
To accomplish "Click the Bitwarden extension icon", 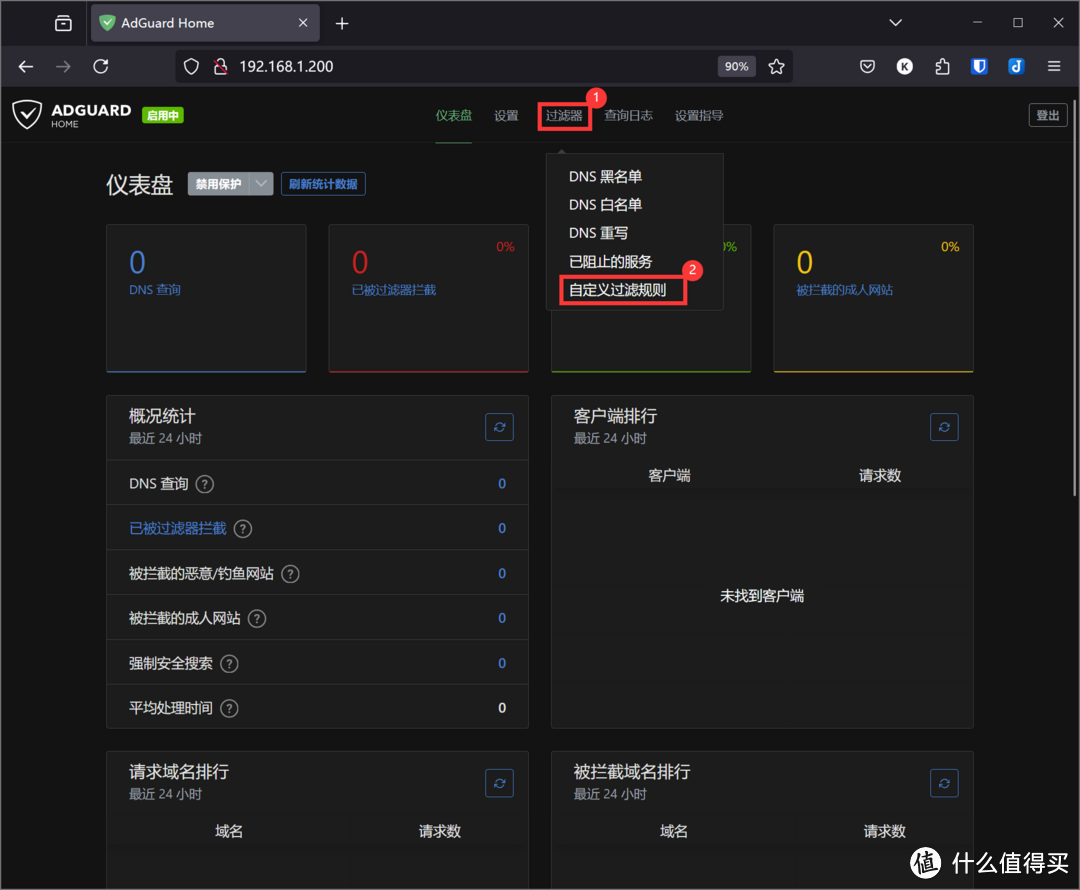I will coord(979,66).
